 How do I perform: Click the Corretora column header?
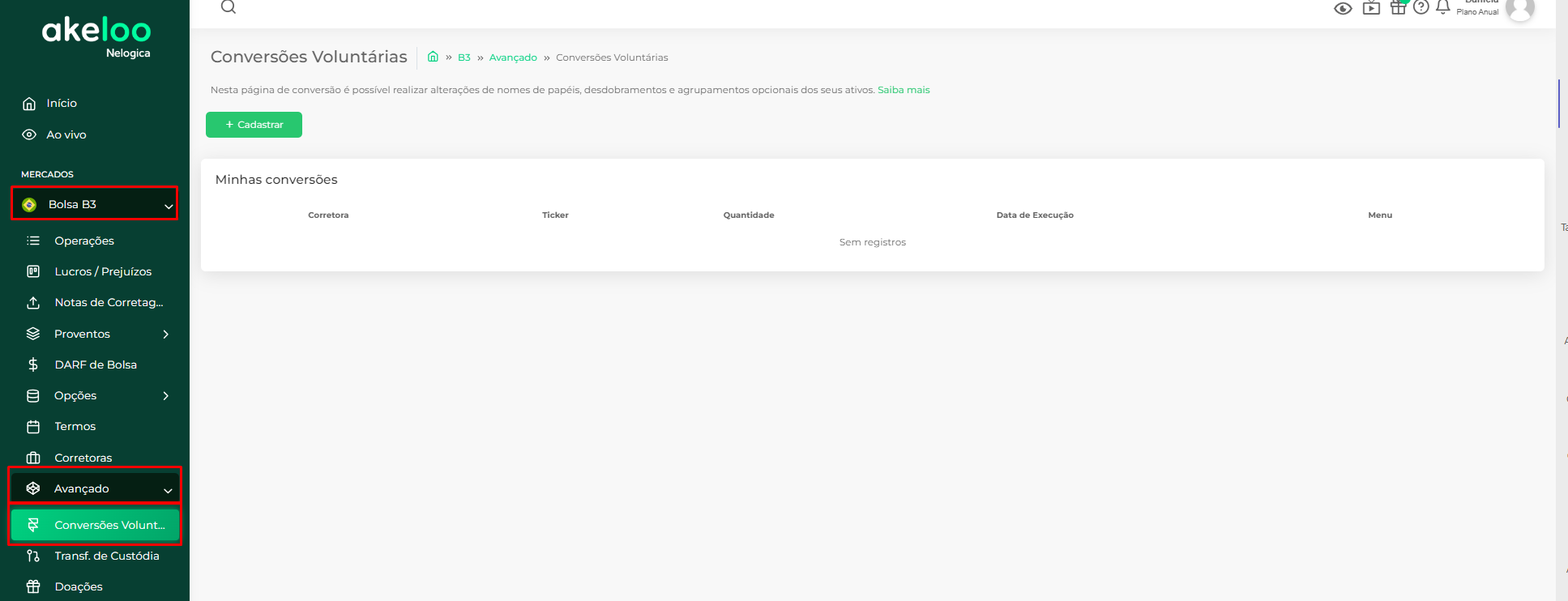[328, 215]
